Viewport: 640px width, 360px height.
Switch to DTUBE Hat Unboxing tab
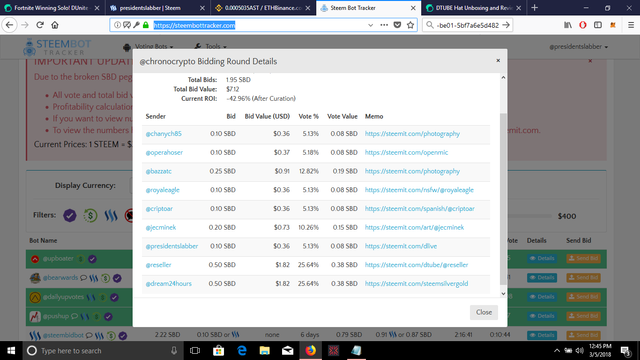(473, 8)
